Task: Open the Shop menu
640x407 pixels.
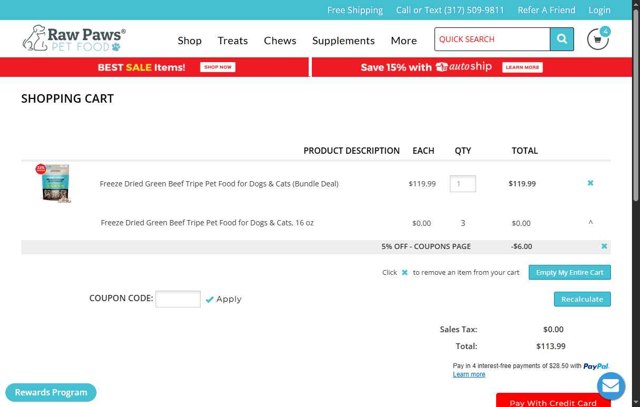Action: tap(189, 40)
